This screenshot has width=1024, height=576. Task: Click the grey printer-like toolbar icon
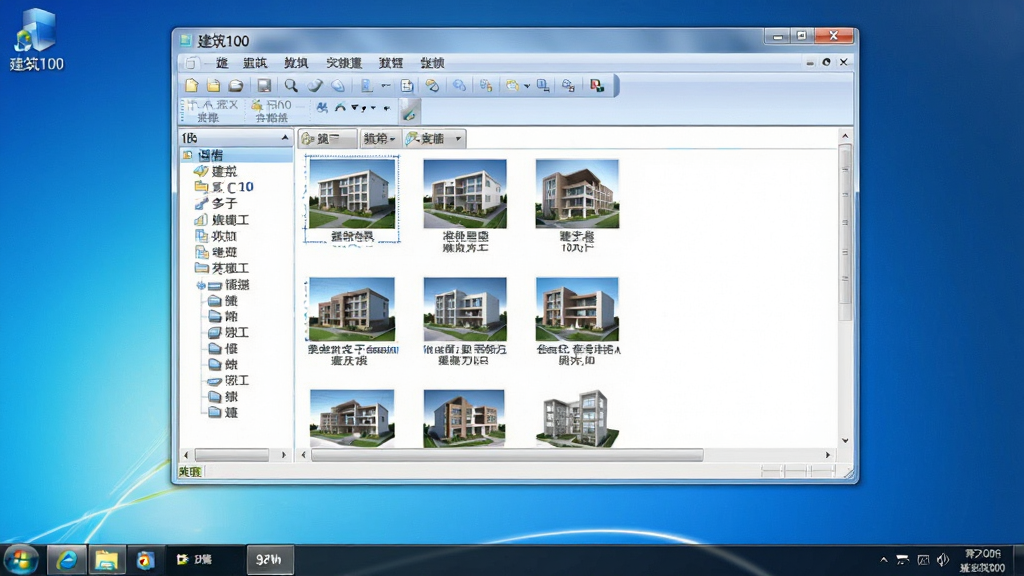click(236, 86)
